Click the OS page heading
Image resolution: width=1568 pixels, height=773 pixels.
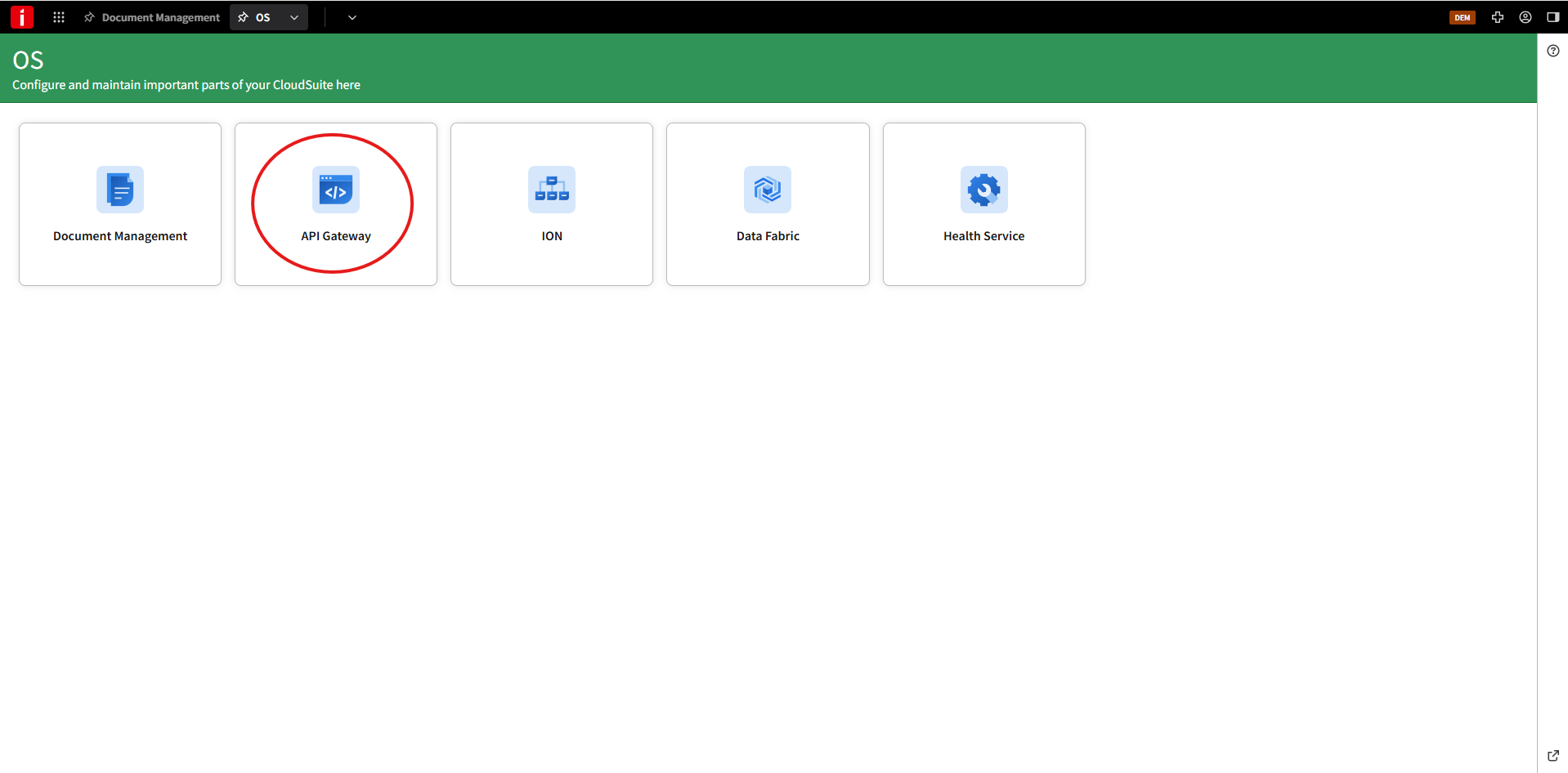28,60
